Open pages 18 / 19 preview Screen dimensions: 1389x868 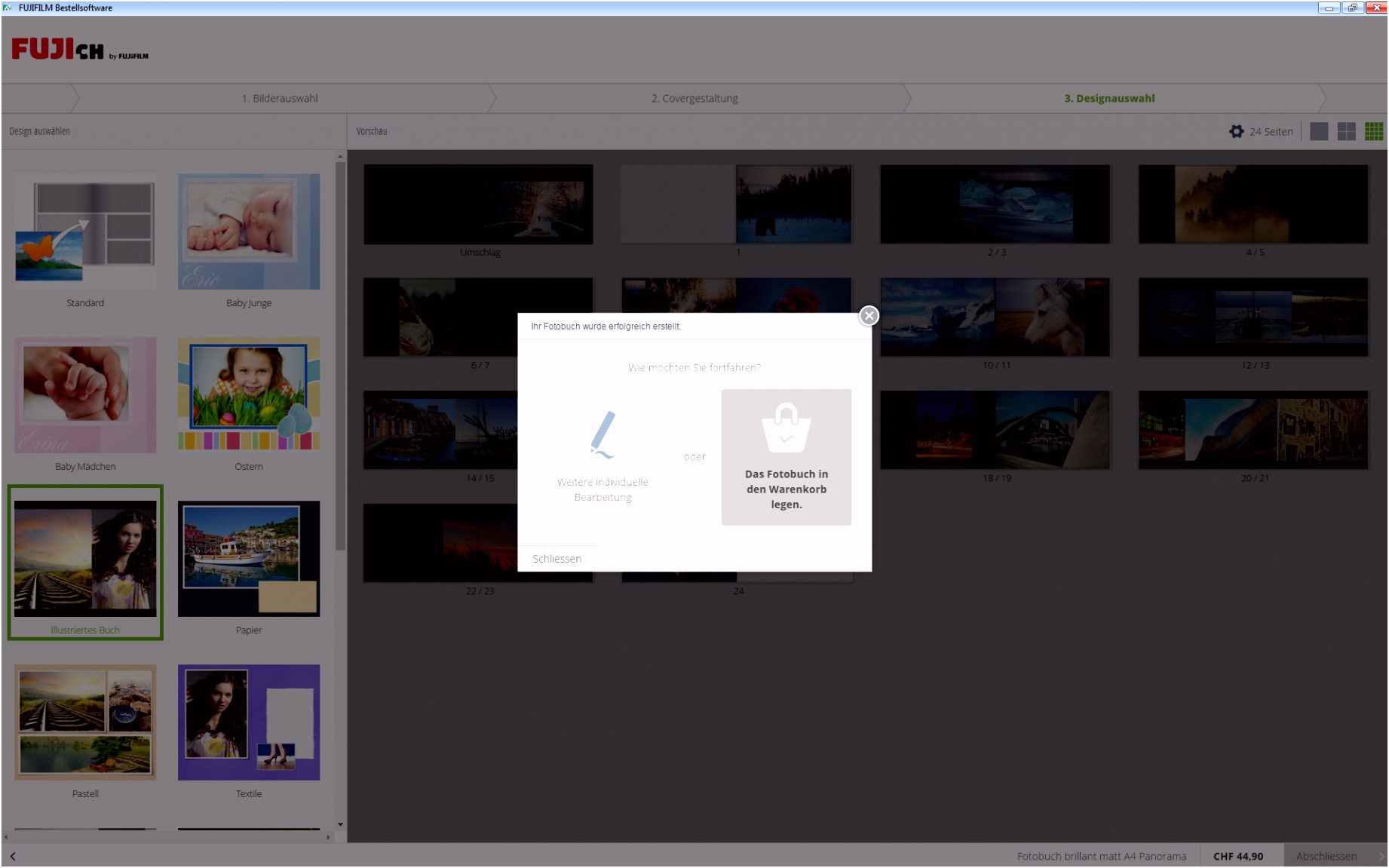995,431
